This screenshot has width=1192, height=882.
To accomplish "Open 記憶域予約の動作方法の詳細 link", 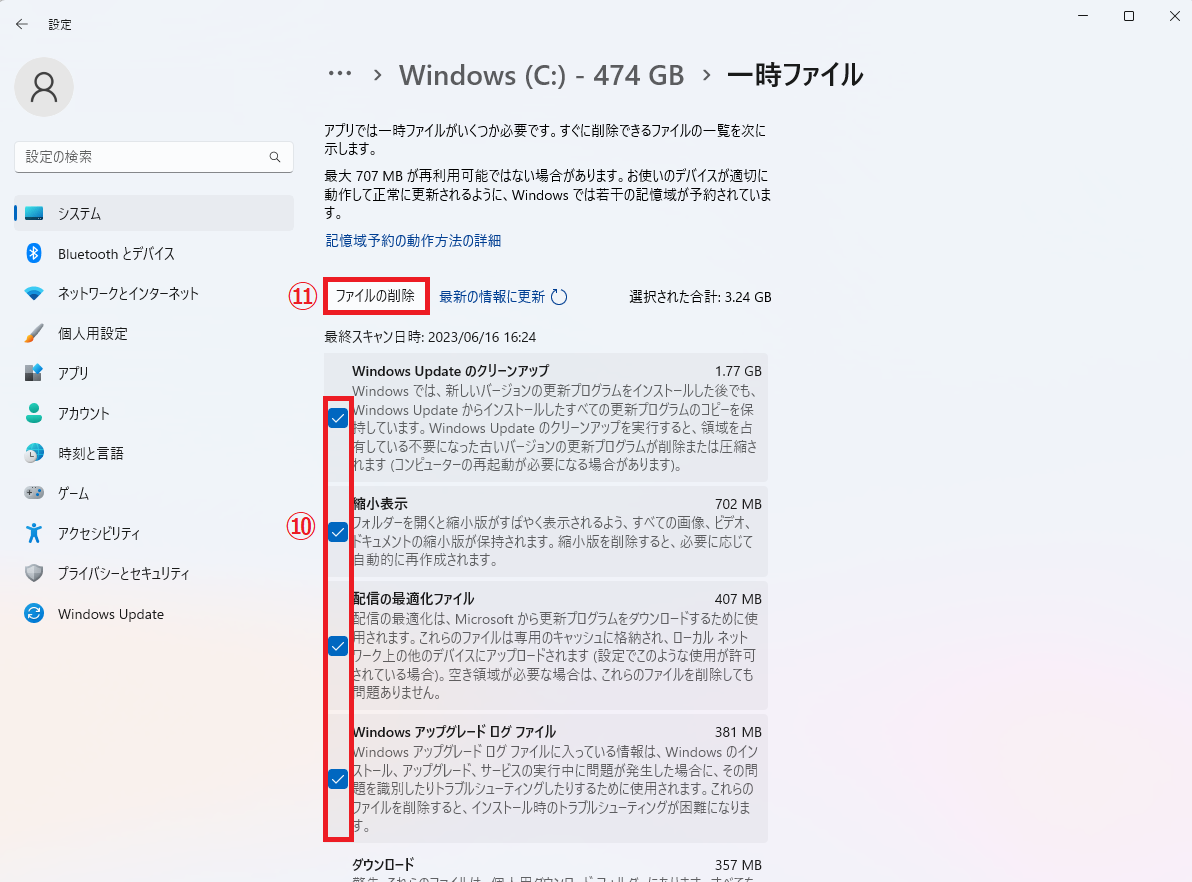I will 413,240.
